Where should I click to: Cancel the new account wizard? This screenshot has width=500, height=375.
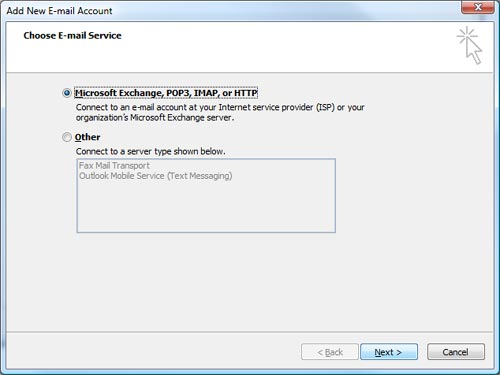coord(456,352)
